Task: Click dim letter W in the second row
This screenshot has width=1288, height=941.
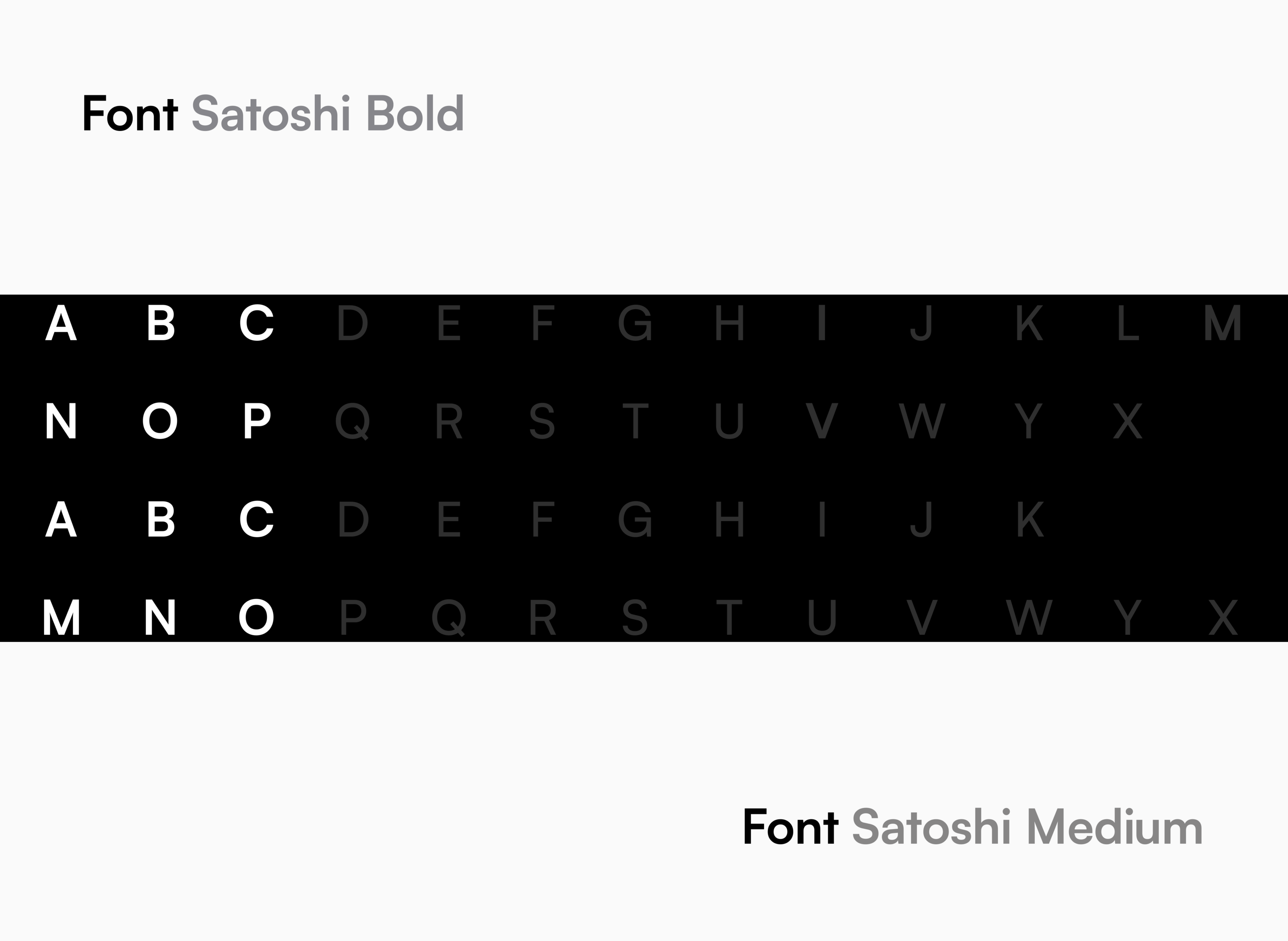Action: [922, 422]
